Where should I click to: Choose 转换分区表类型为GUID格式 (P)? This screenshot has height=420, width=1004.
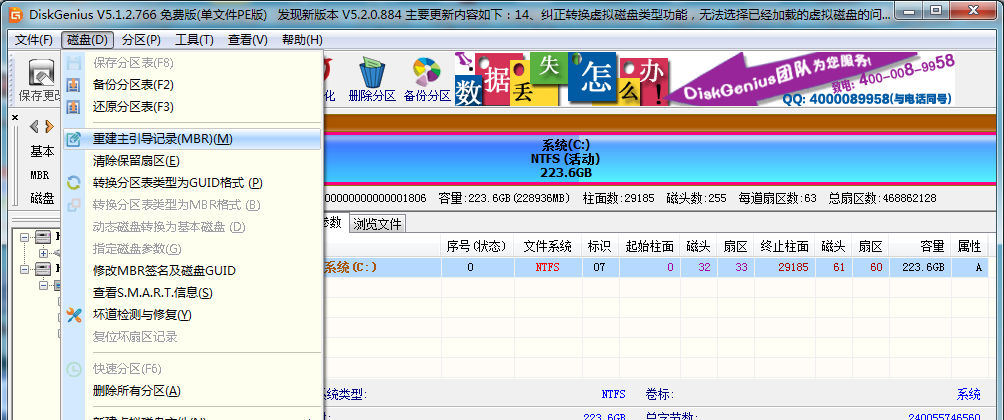(x=192, y=182)
